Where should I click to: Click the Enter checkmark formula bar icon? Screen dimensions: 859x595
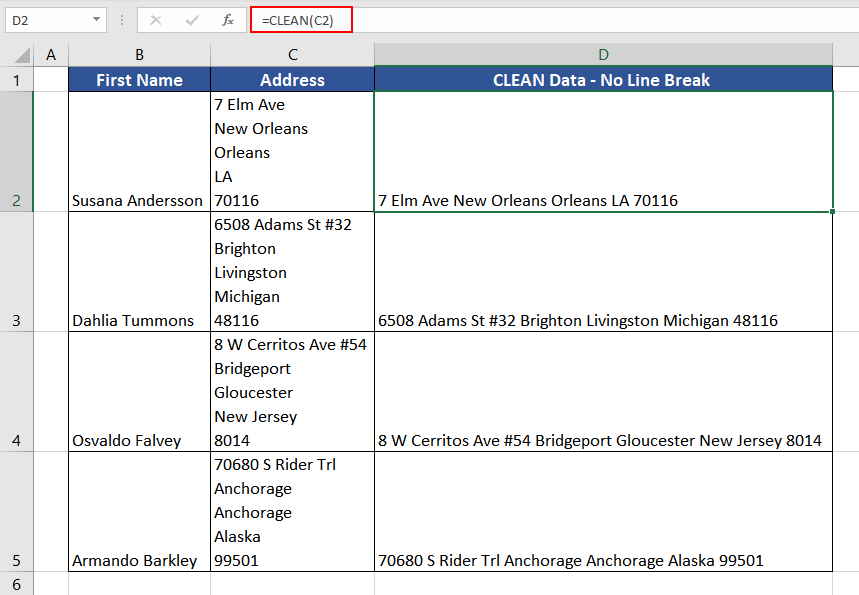tap(191, 20)
